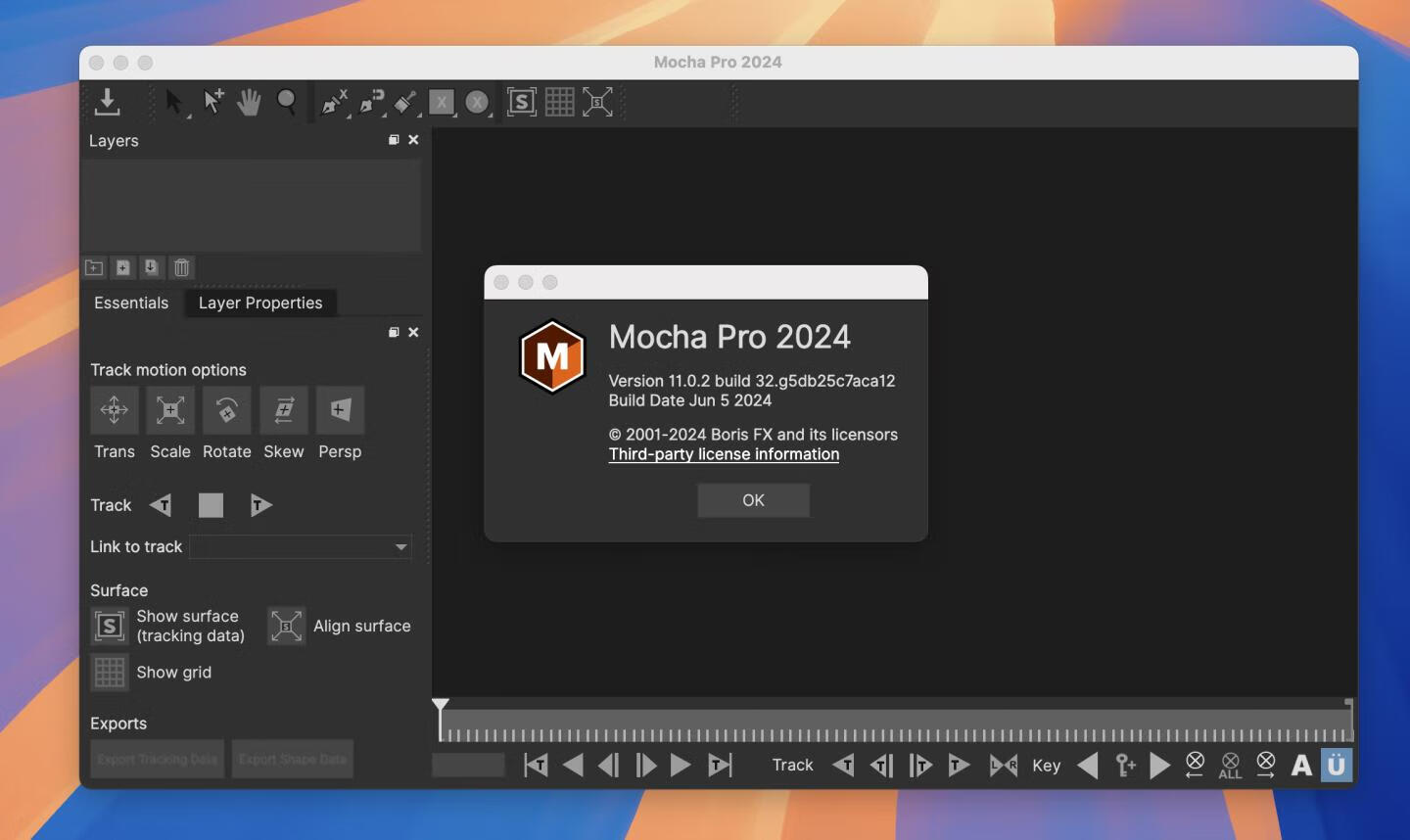The height and width of the screenshot is (840, 1410).
Task: Step forward one frame
Action: [x=645, y=765]
